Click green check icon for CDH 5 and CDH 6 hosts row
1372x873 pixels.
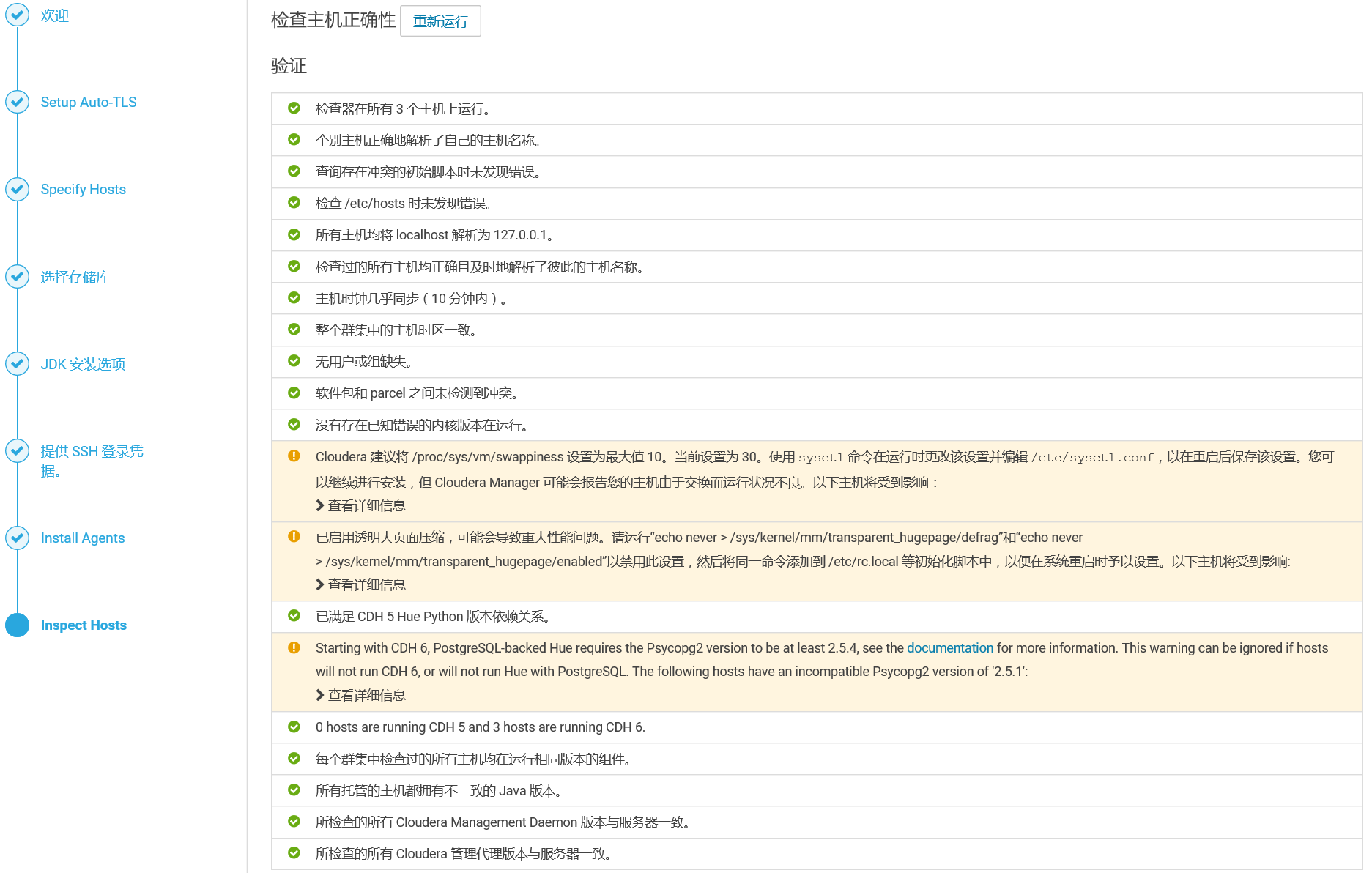tap(294, 727)
